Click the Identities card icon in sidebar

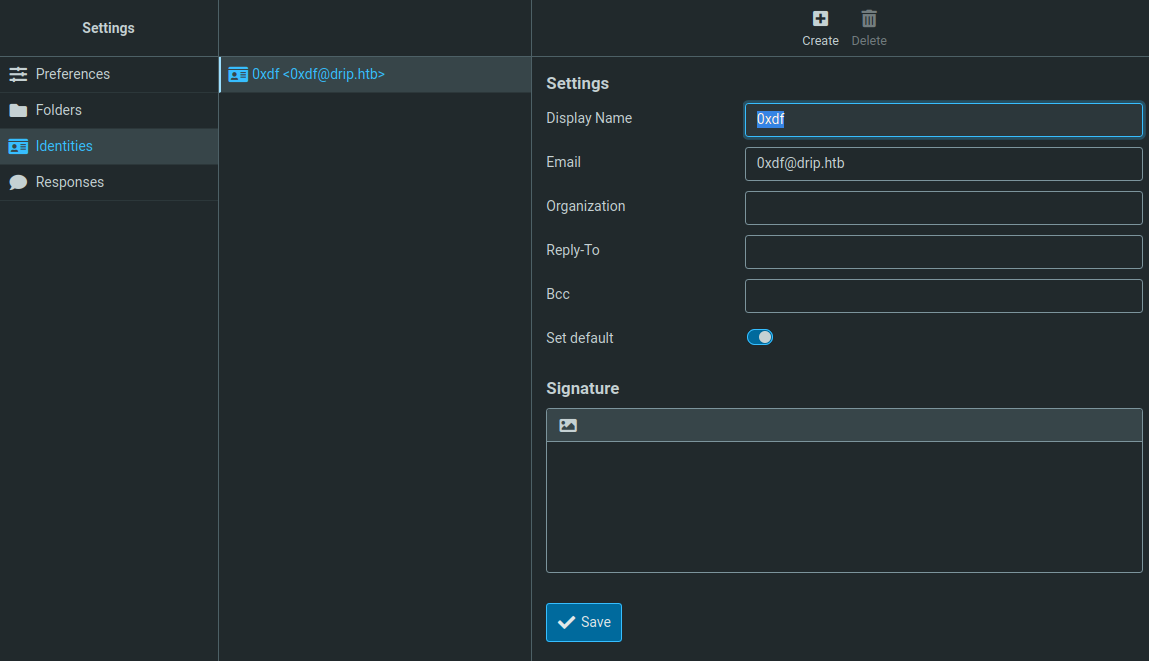click(18, 146)
